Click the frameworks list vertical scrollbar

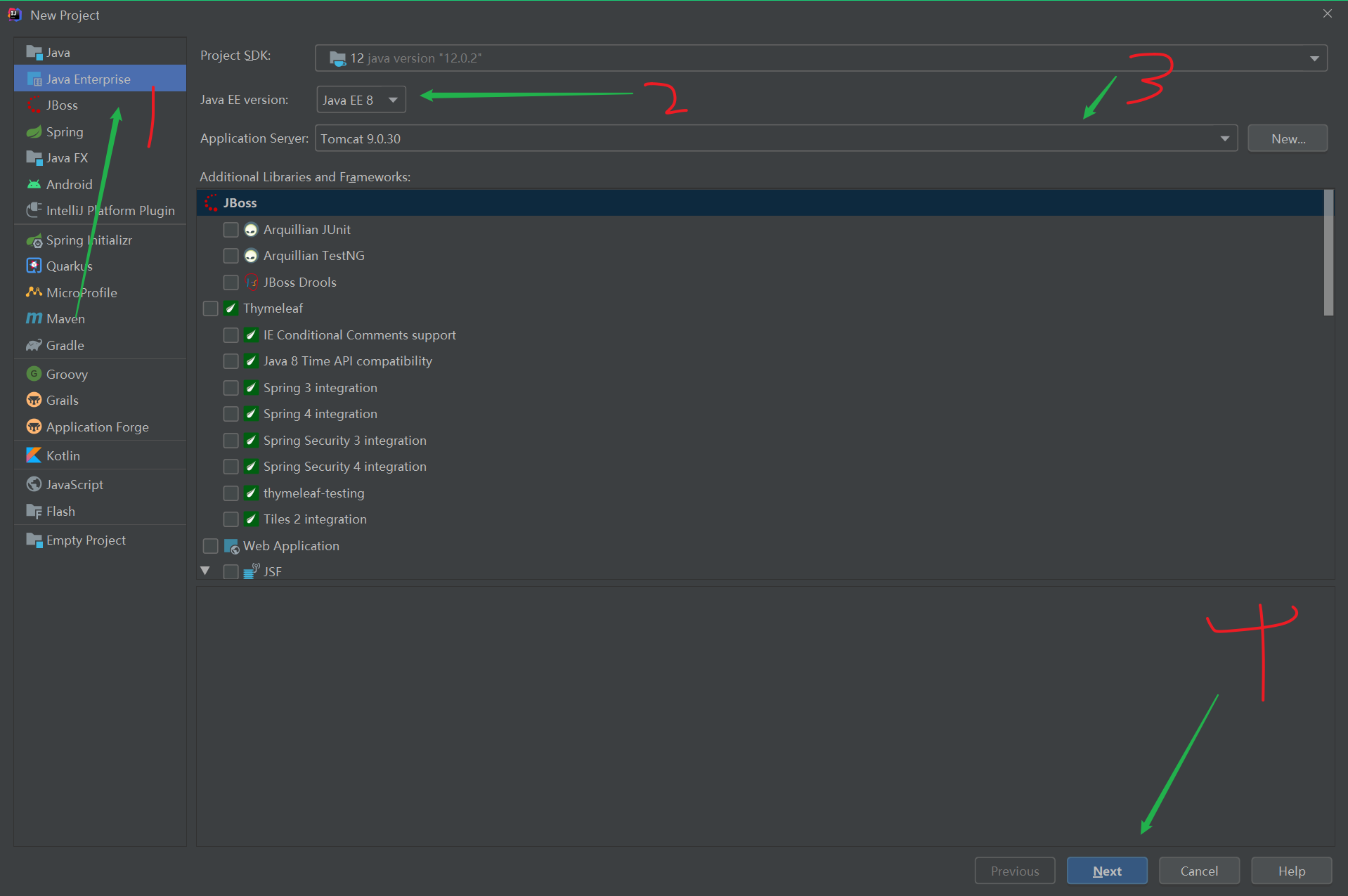coord(1328,253)
